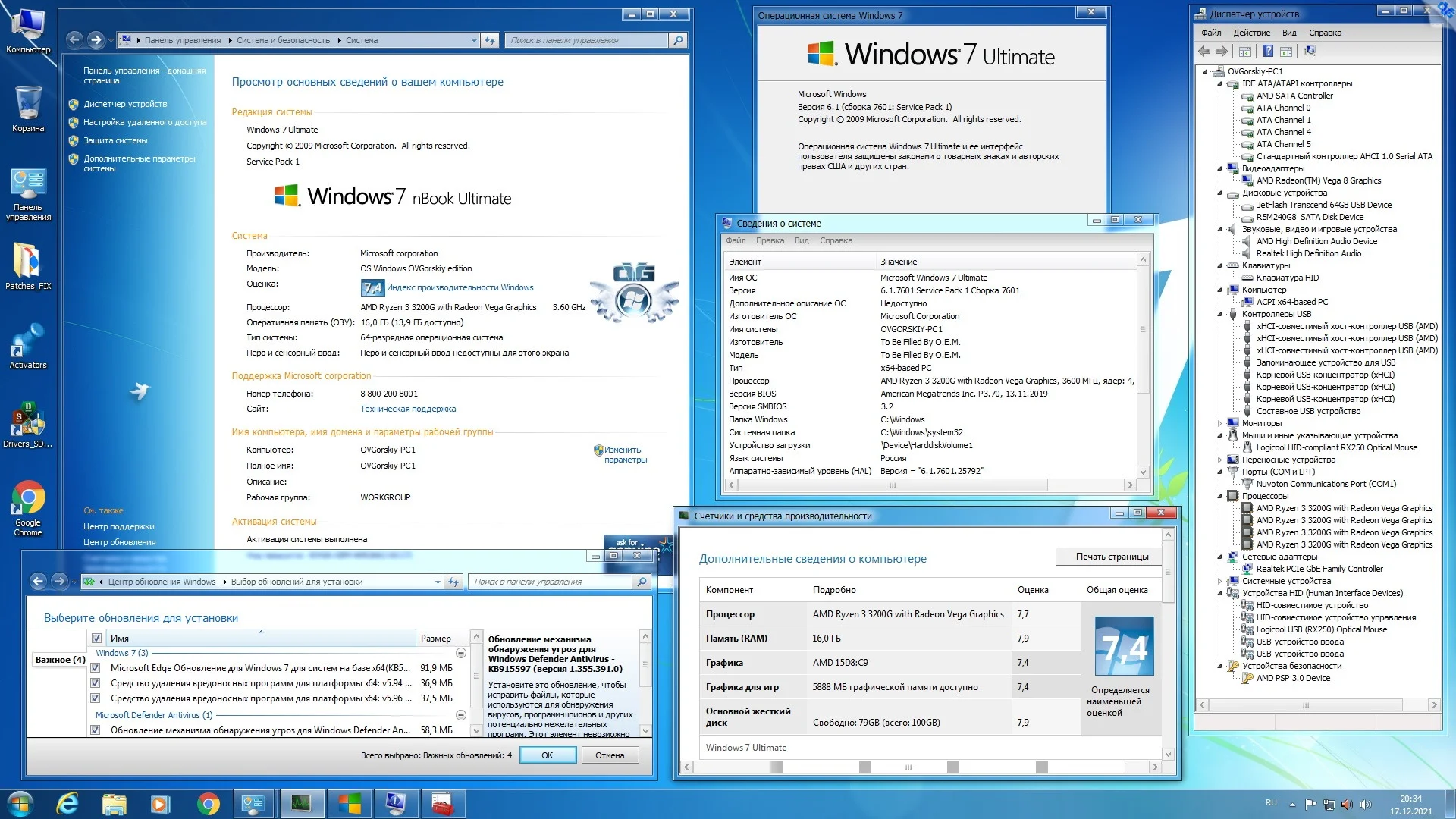Image resolution: width=1456 pixels, height=819 pixels.
Task: Open the Техническая поддержка link
Action: 408,409
